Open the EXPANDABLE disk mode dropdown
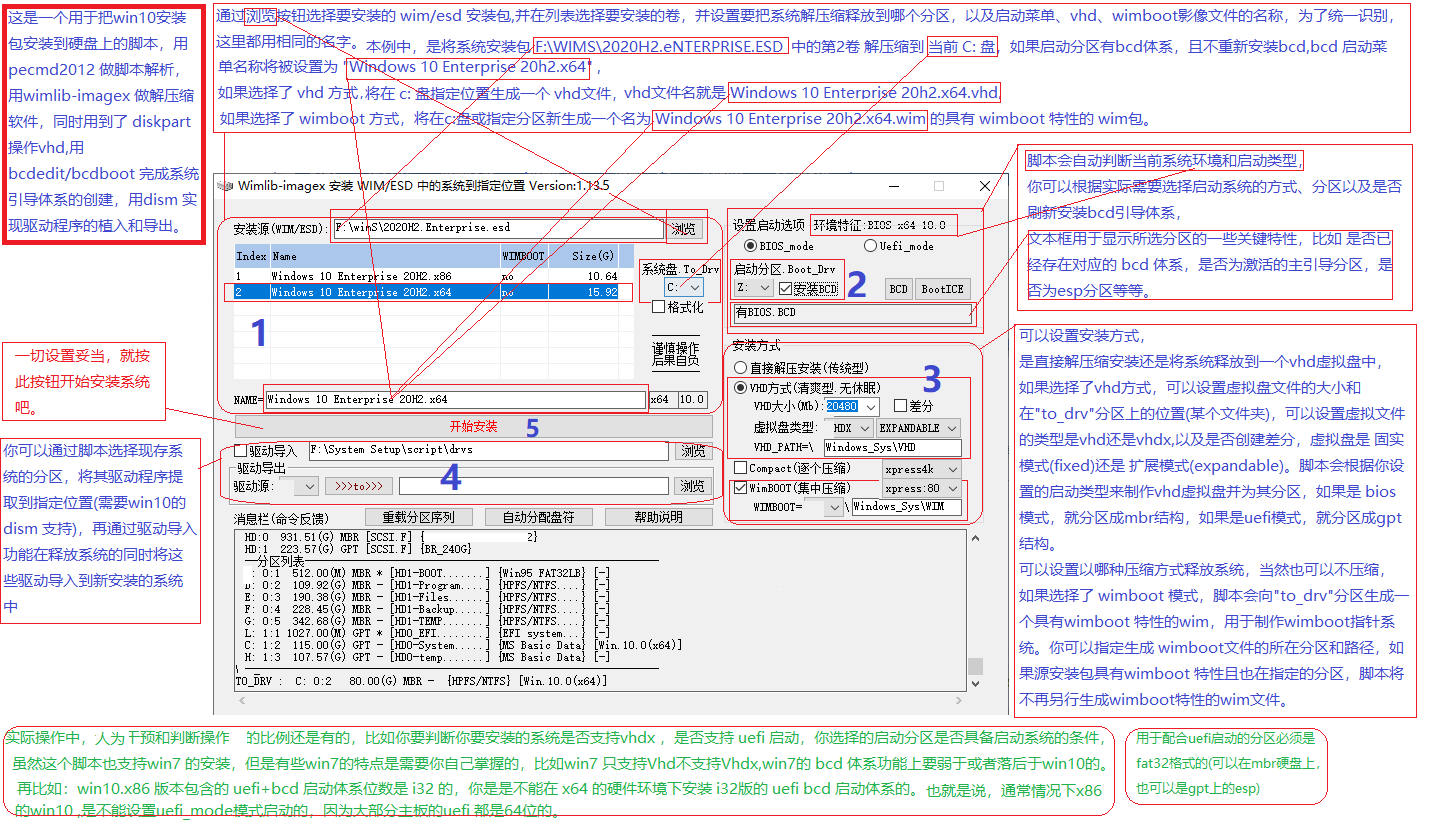 (918, 427)
